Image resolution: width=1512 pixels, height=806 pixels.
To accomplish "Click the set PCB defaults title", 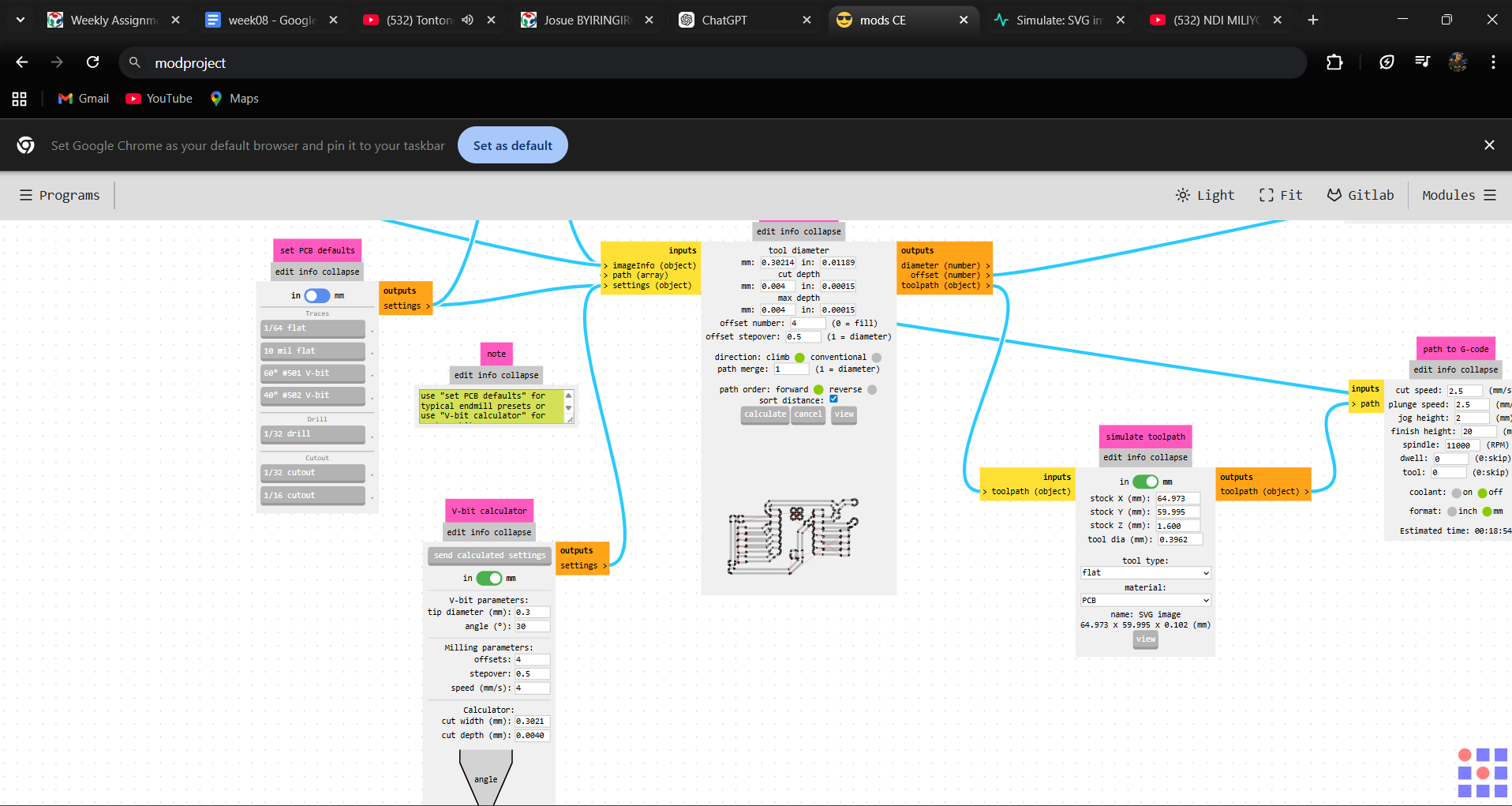I will pyautogui.click(x=317, y=250).
